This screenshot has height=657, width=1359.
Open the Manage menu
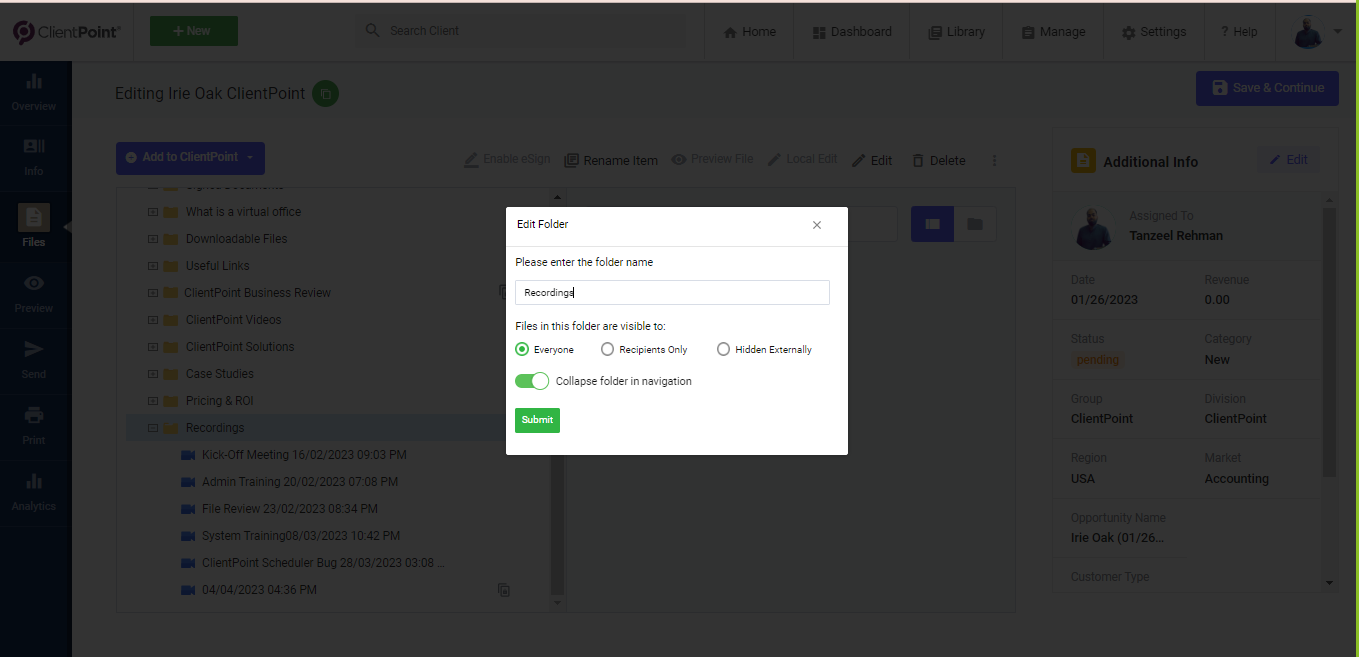(x=1053, y=32)
